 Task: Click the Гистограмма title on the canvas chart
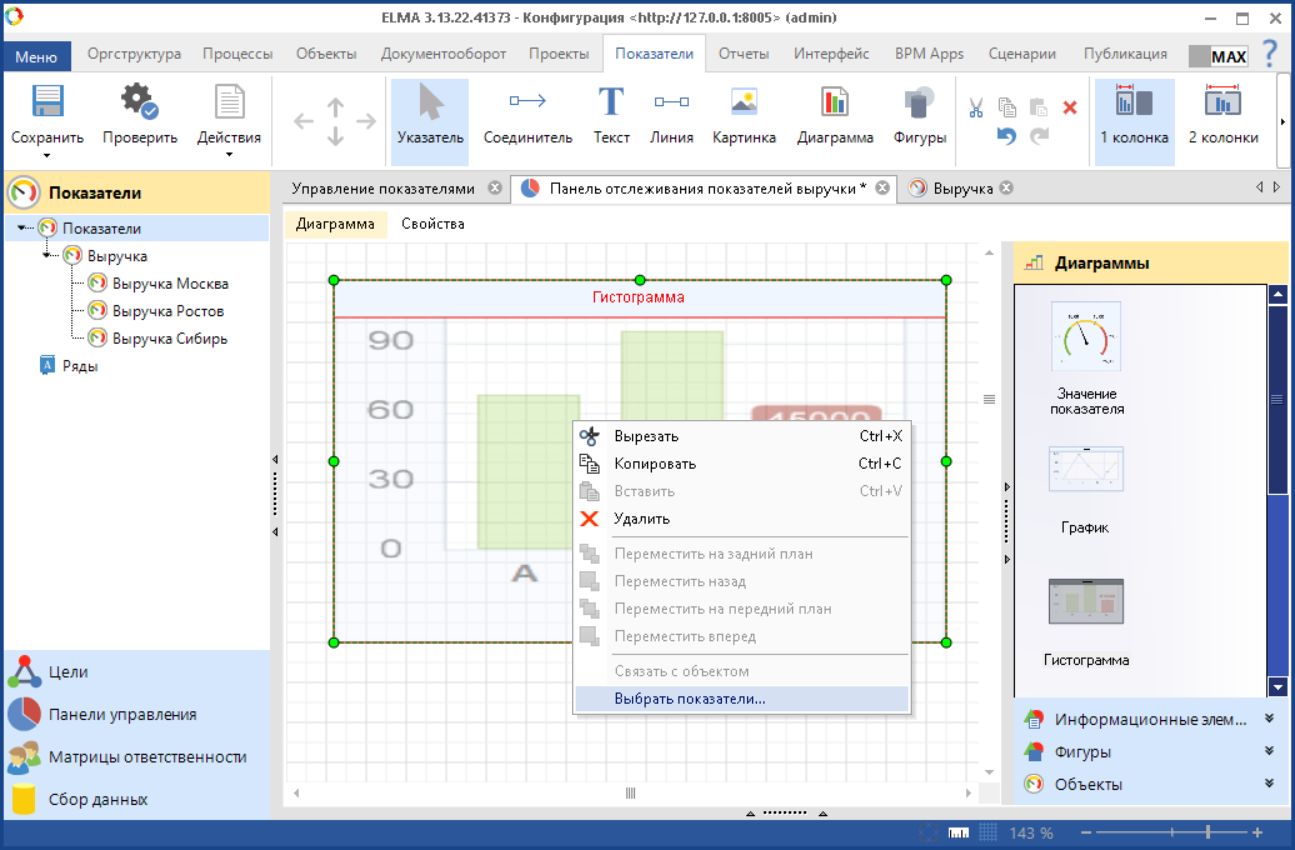point(638,297)
